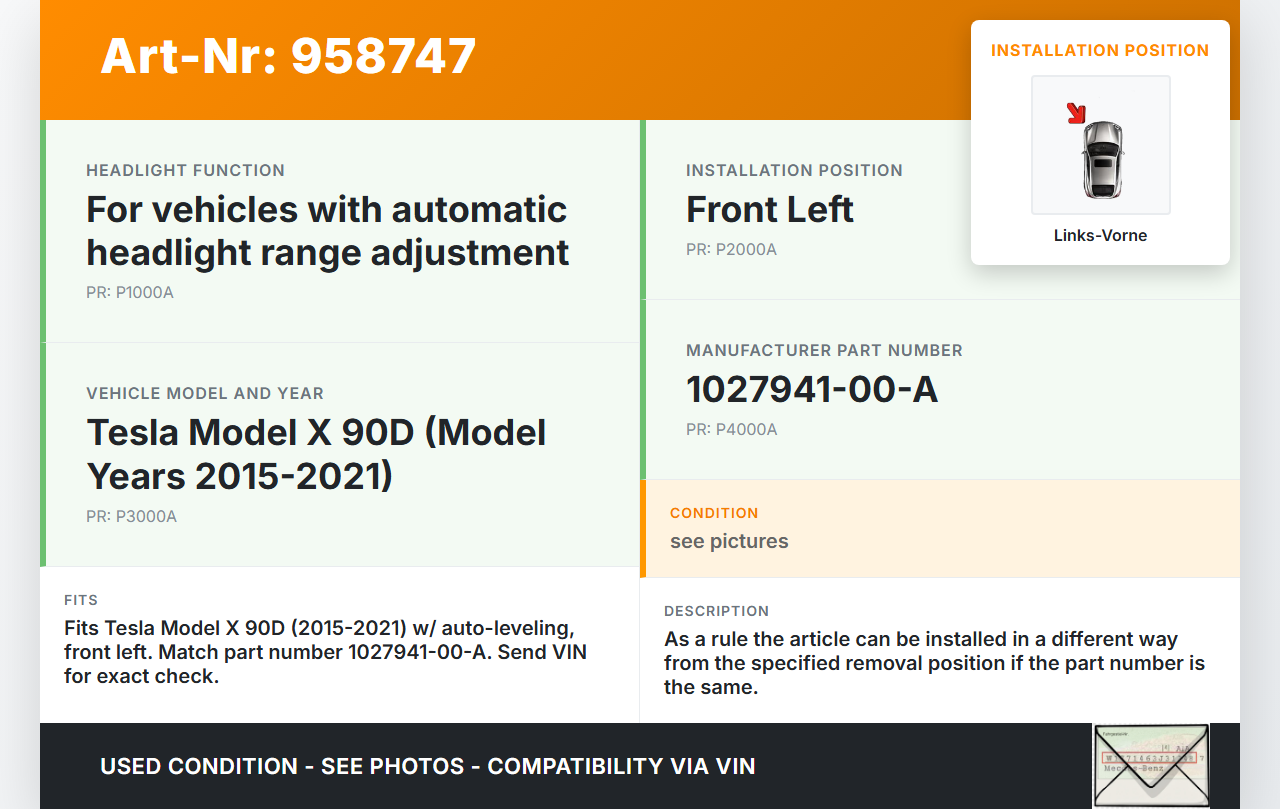Screen dimensions: 1280x810
Task: Click the DESCRIPTION section paragraph
Action: (x=934, y=663)
